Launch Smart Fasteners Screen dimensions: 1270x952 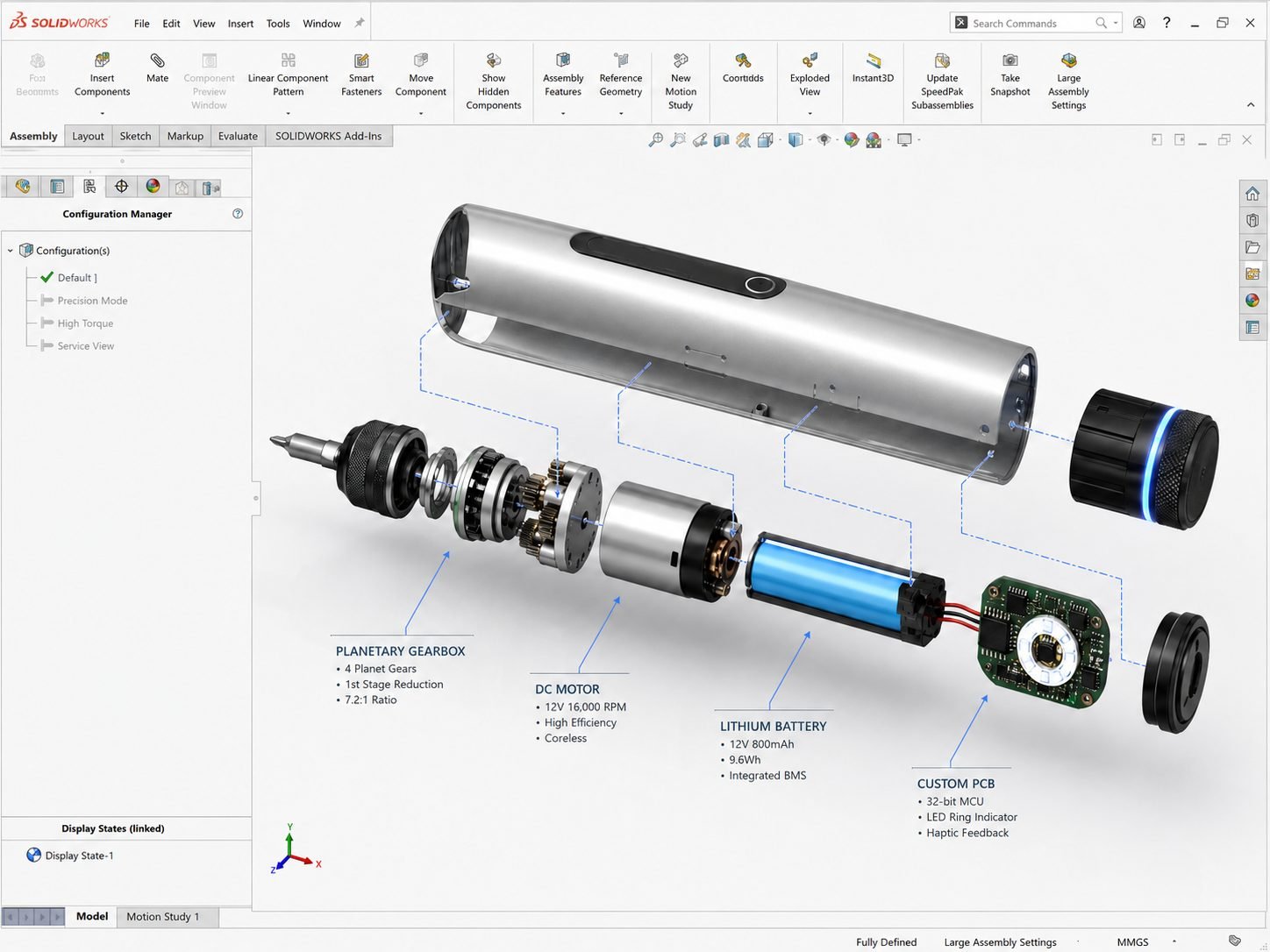coord(361,75)
